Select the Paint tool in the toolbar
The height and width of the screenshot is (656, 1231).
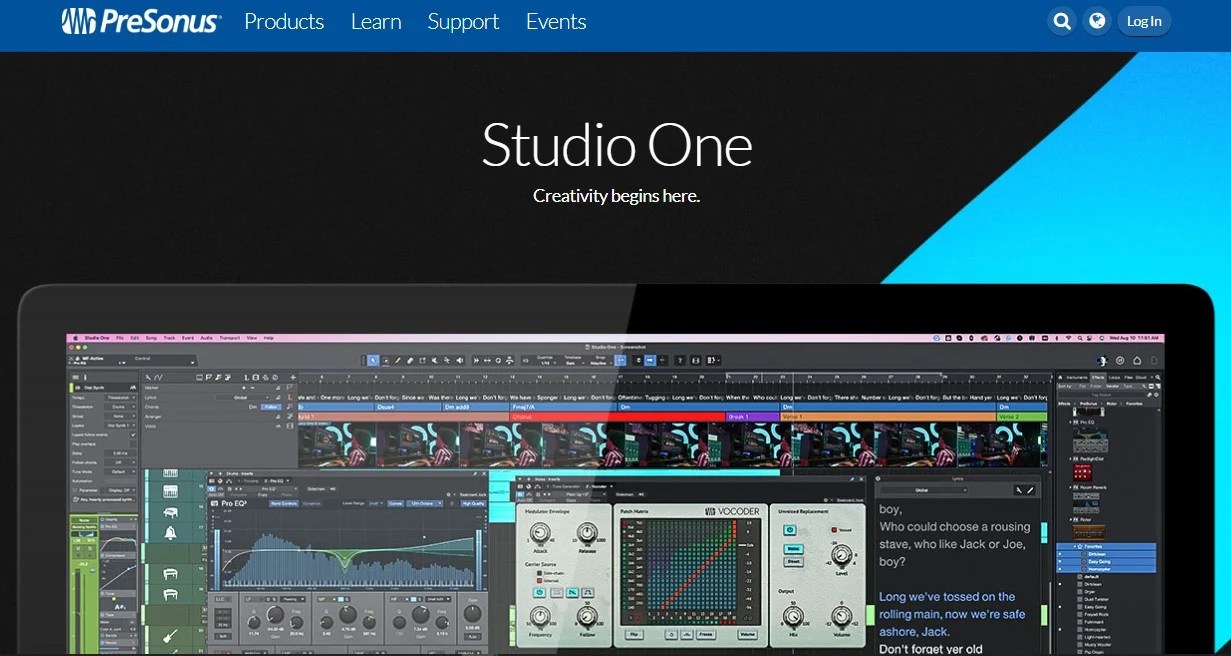tap(423, 358)
